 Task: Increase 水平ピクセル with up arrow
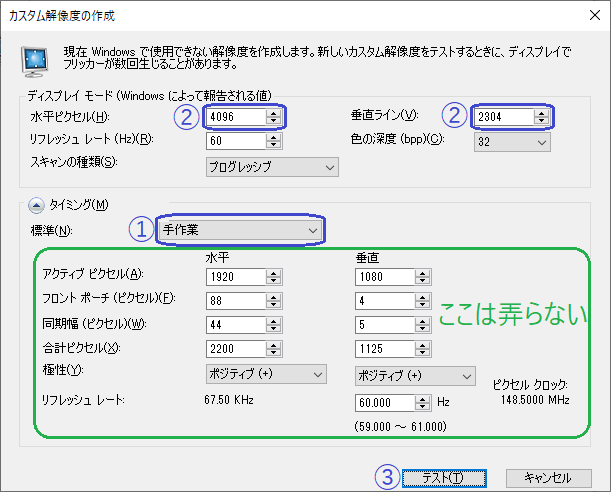(x=273, y=113)
